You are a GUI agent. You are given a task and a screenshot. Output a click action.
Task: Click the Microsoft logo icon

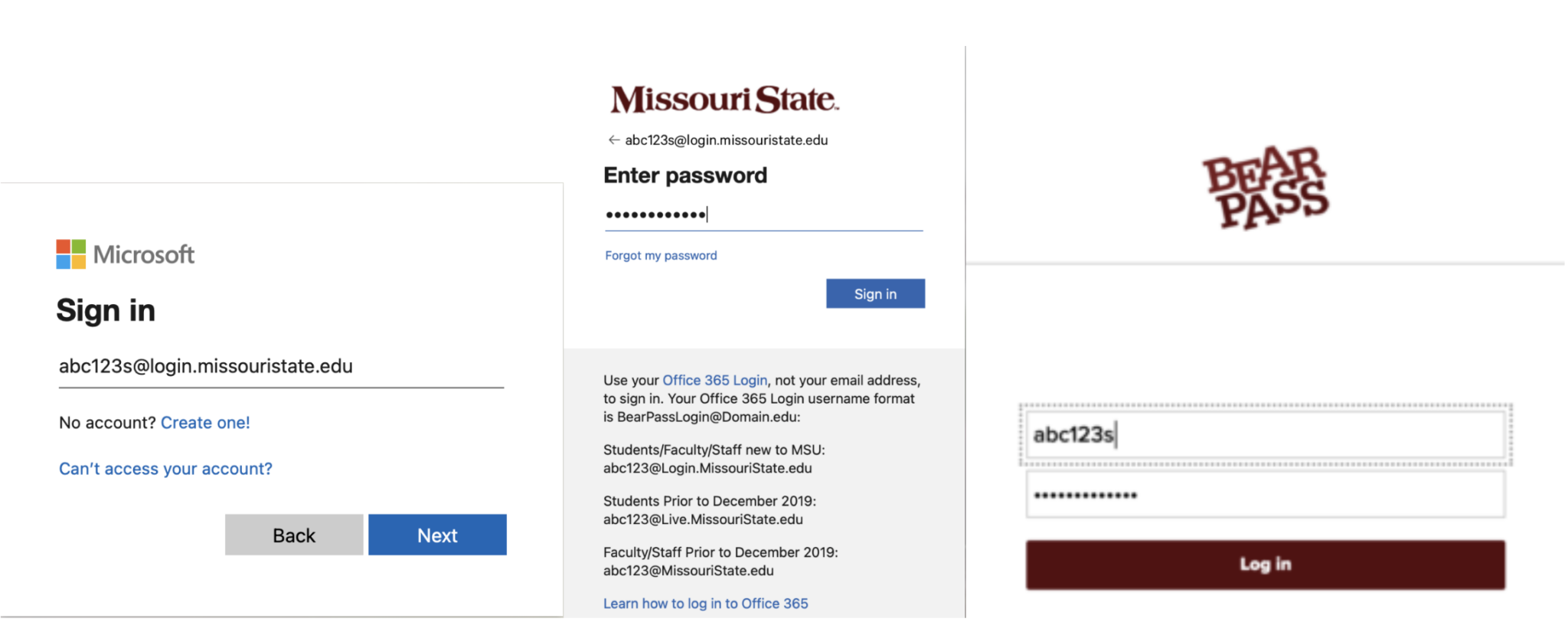(125, 254)
